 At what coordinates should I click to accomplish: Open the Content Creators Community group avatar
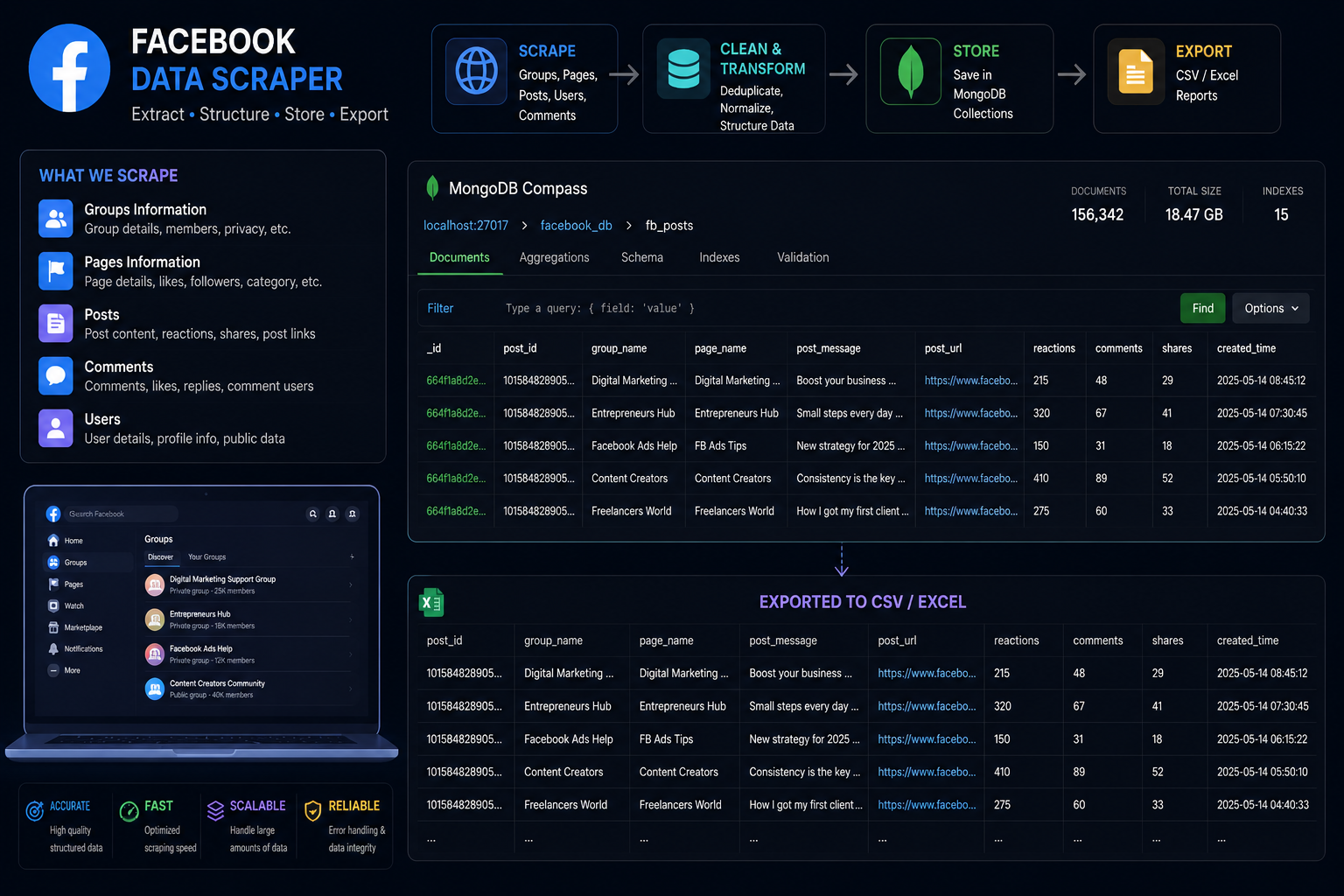click(155, 689)
